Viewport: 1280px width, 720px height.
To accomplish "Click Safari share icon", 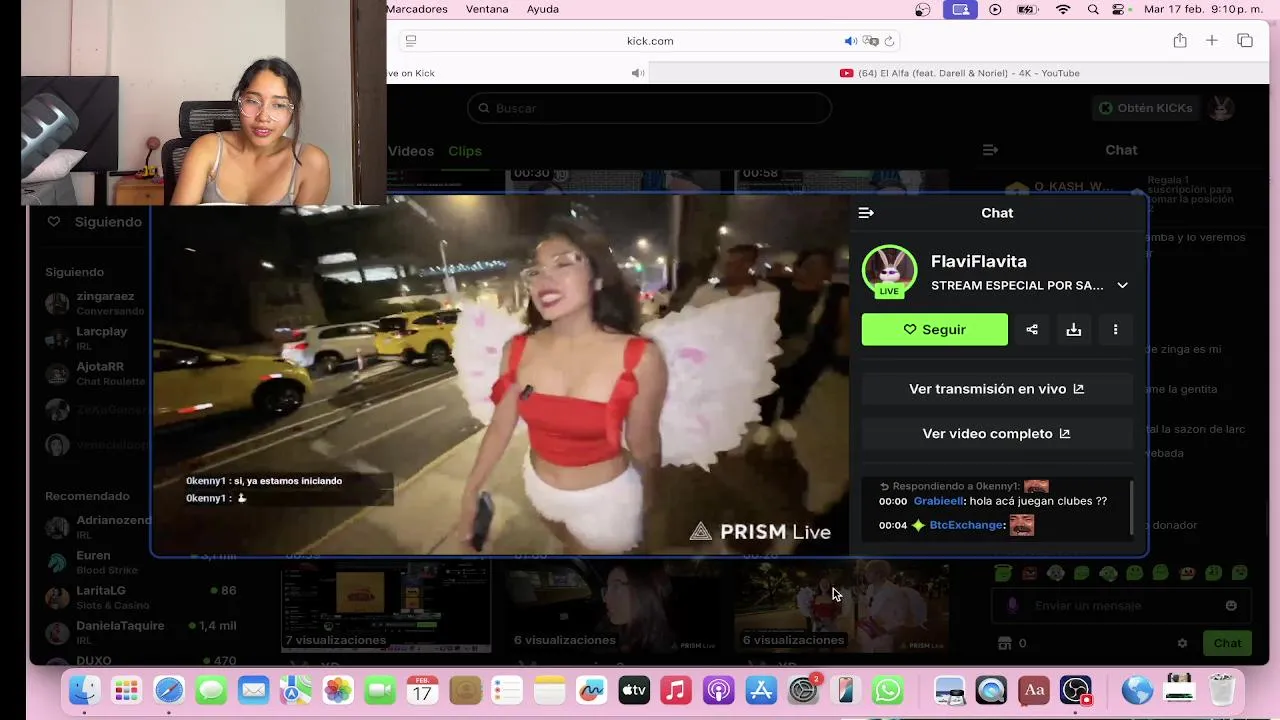I will tap(1180, 41).
